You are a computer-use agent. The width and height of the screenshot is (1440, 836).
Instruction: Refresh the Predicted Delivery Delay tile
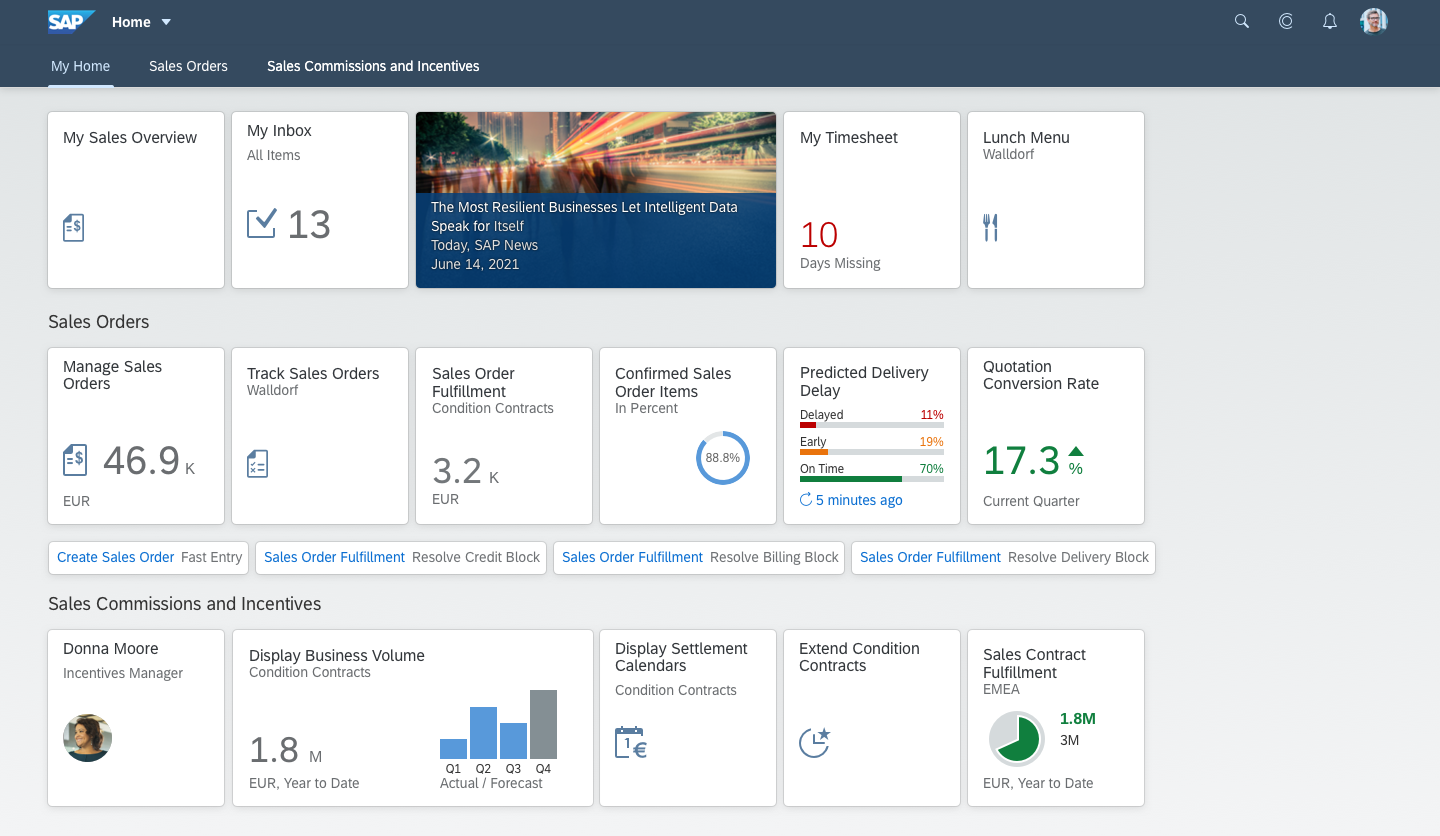coord(806,500)
